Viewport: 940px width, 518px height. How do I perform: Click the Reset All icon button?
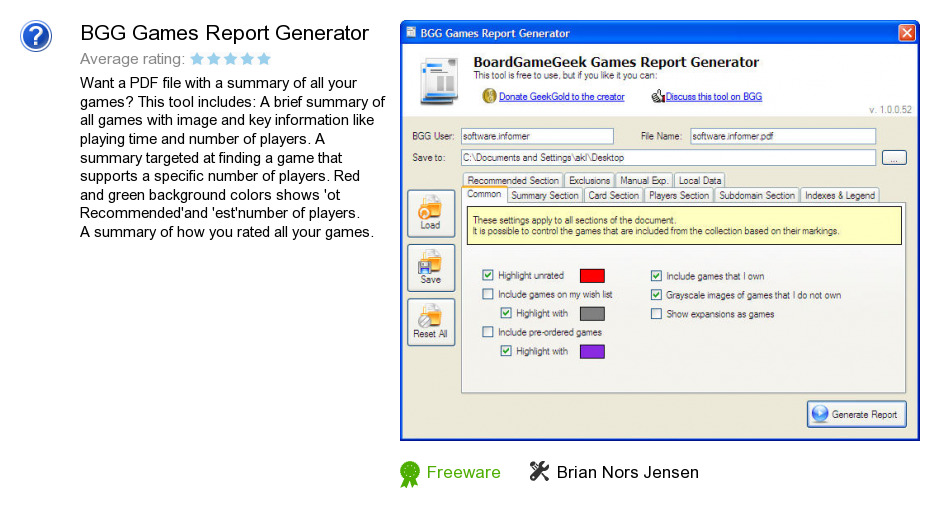[430, 322]
